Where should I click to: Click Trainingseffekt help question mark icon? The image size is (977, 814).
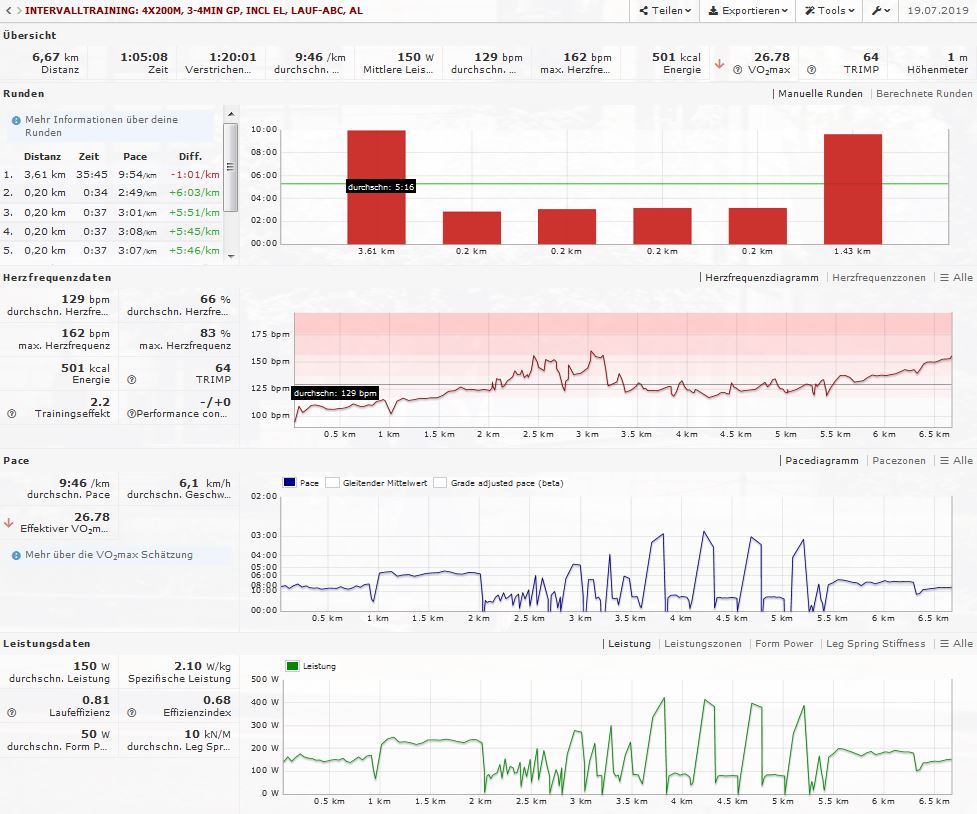pos(12,413)
